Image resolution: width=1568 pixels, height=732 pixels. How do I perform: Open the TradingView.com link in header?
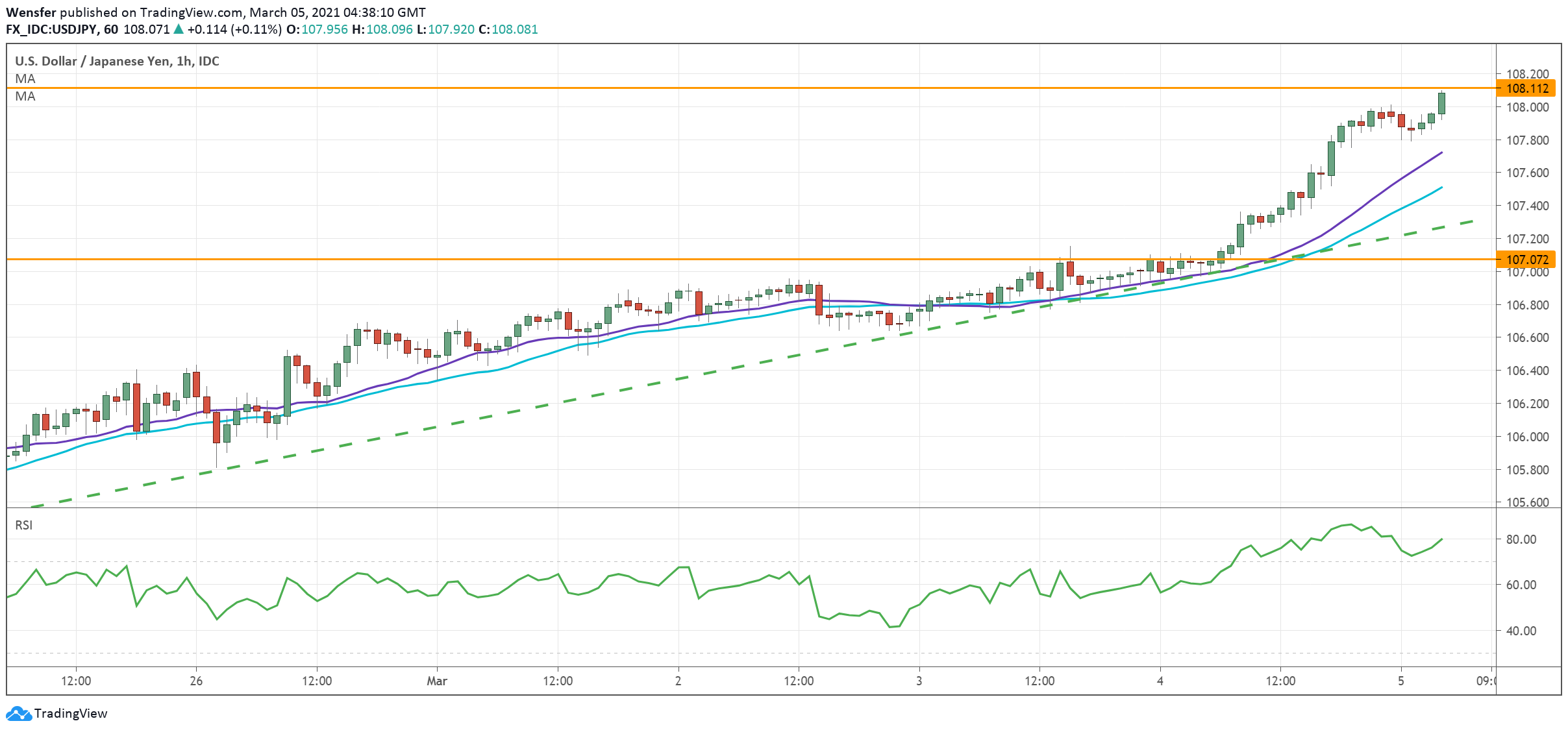(x=191, y=12)
